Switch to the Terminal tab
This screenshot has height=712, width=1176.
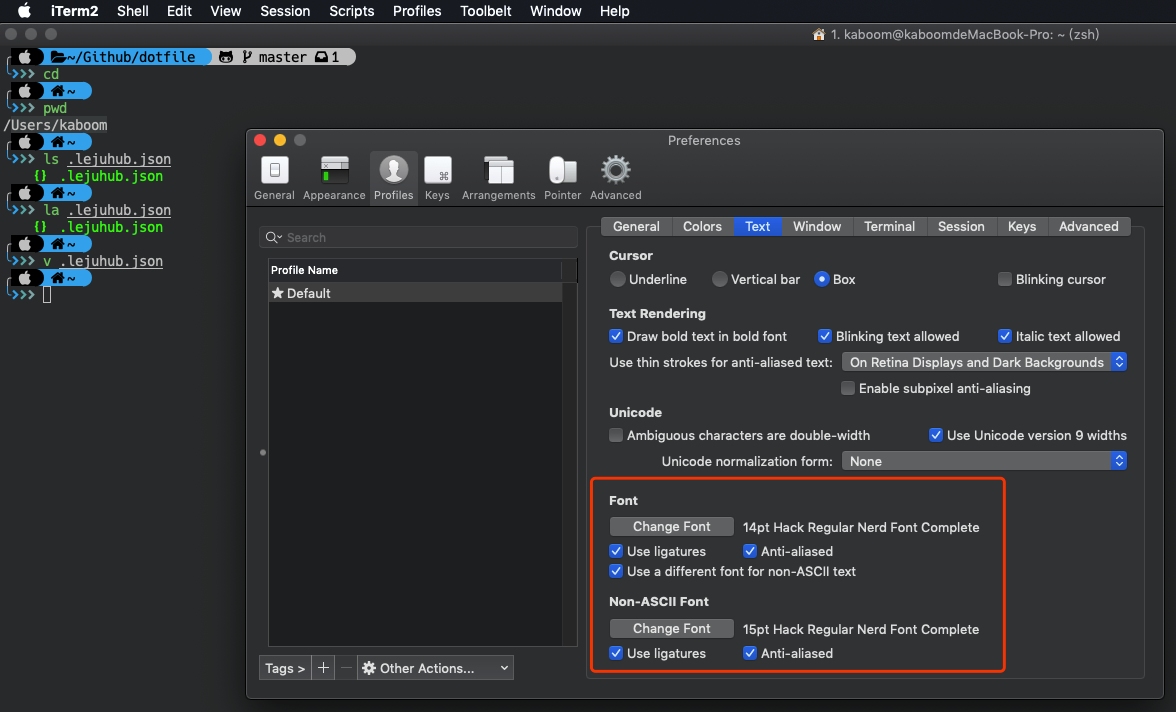click(890, 227)
